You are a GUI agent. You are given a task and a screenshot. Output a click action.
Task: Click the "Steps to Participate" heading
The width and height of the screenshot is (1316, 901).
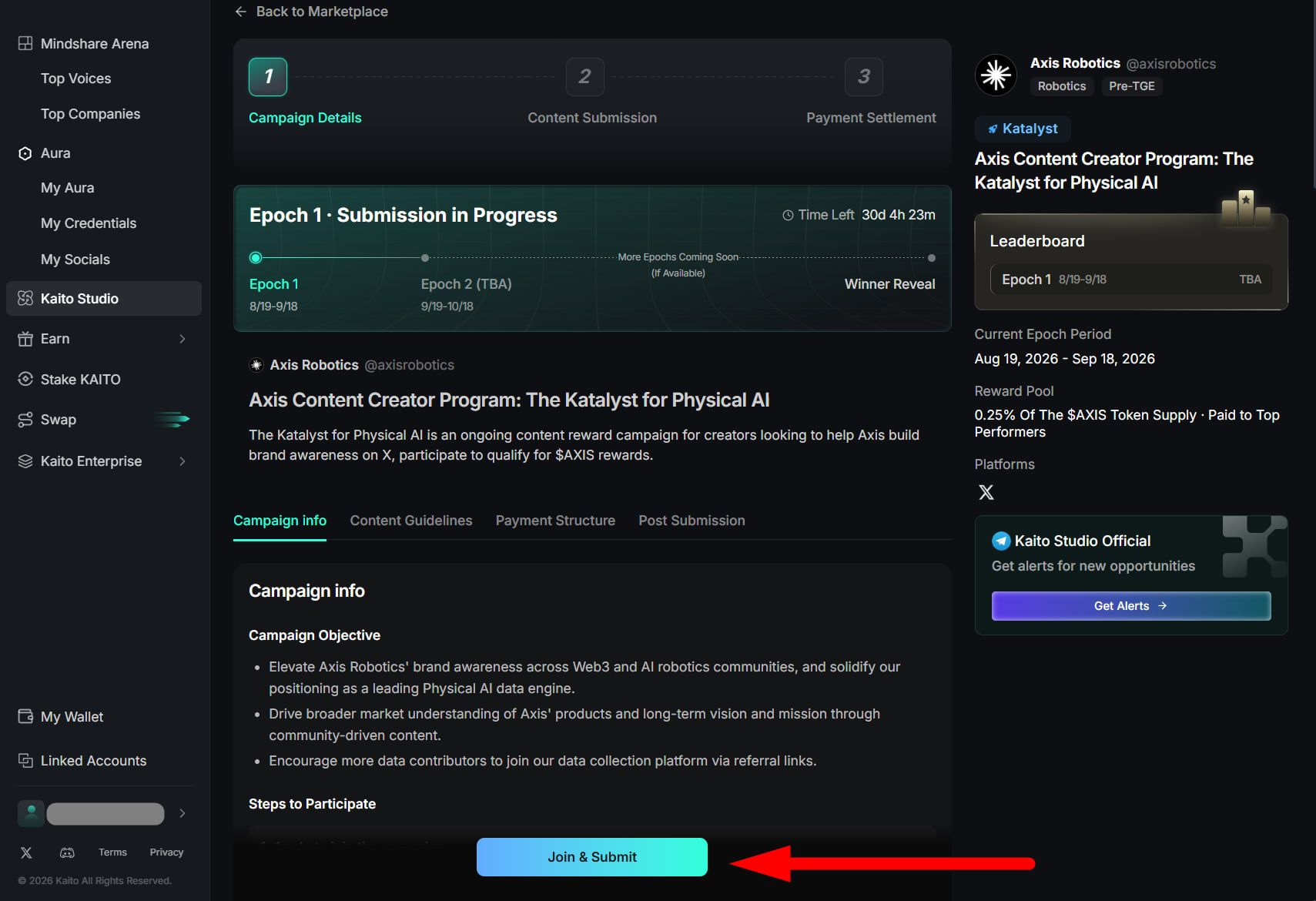pyautogui.click(x=312, y=804)
